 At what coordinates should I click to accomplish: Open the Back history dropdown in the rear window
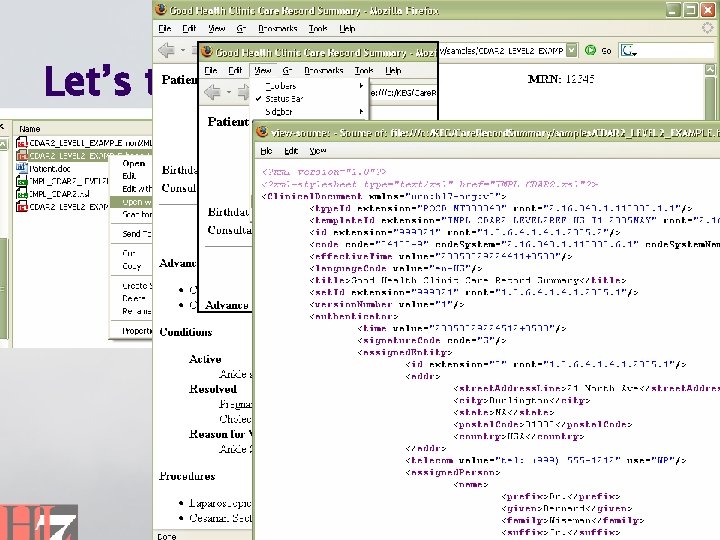(183, 50)
